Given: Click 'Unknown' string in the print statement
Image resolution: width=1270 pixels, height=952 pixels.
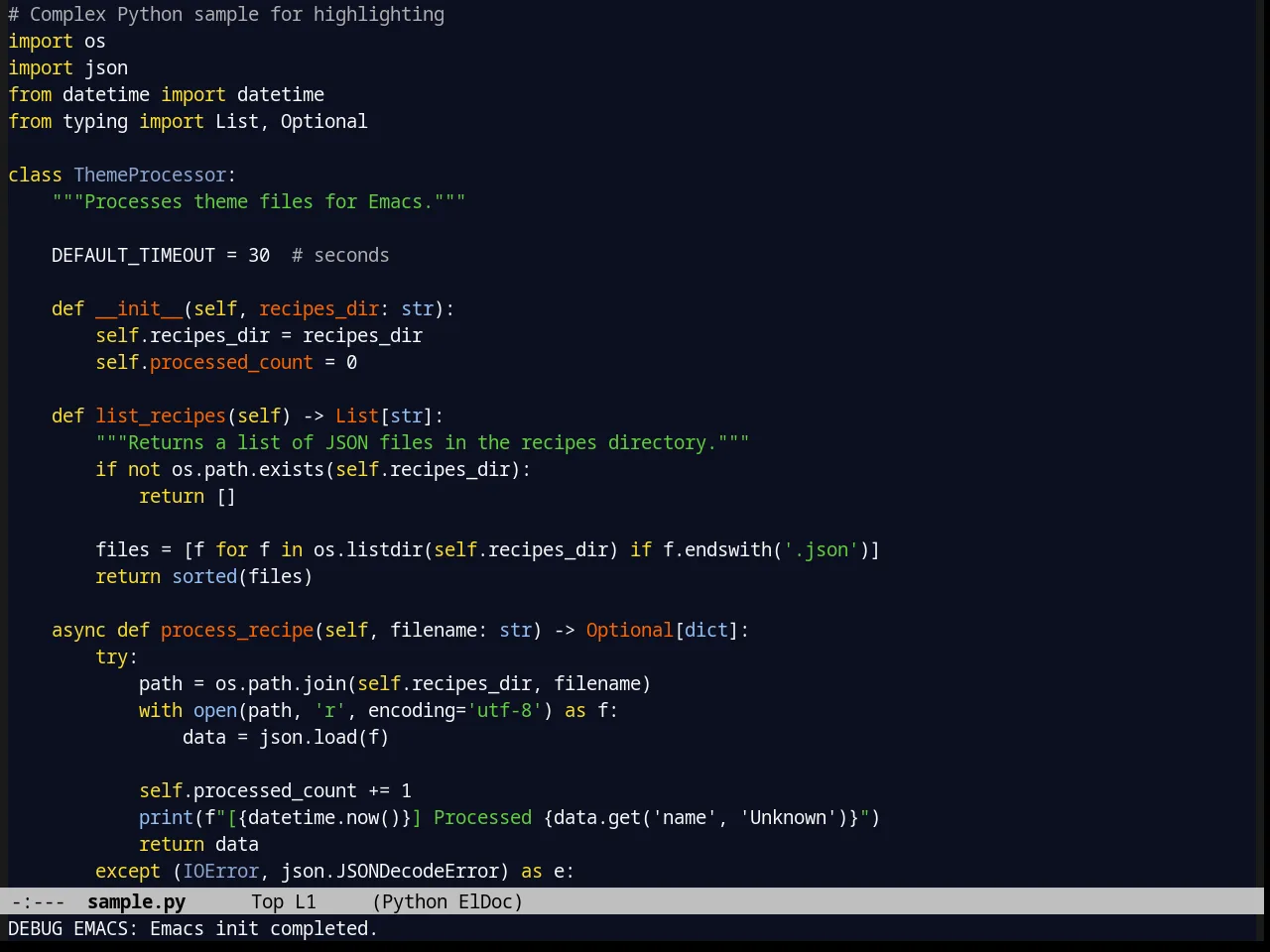Looking at the screenshot, I should 788,817.
